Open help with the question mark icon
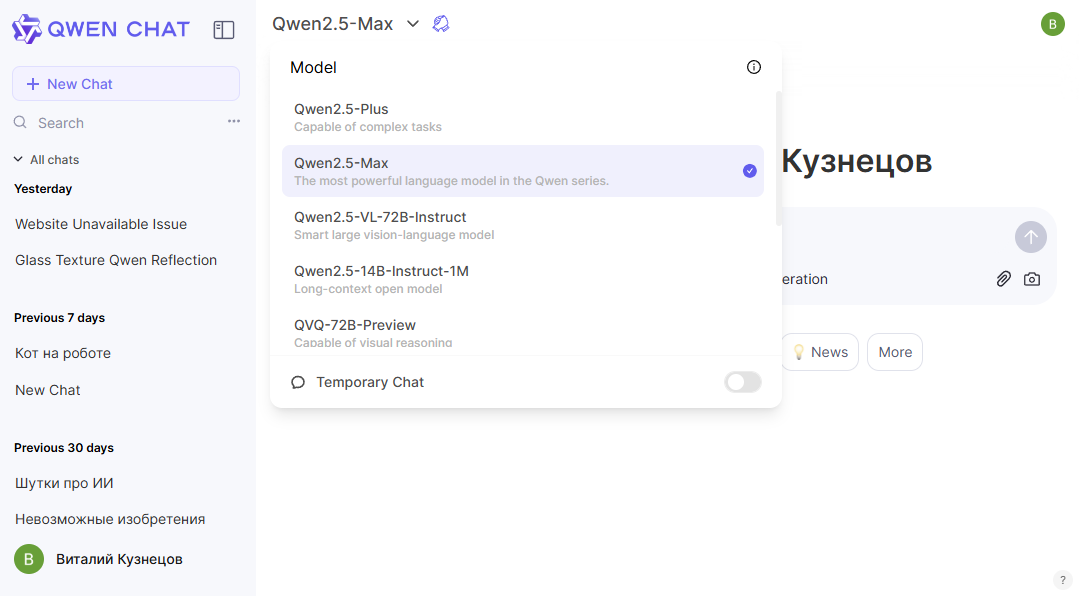This screenshot has height=596, width=1079. pos(1062,580)
